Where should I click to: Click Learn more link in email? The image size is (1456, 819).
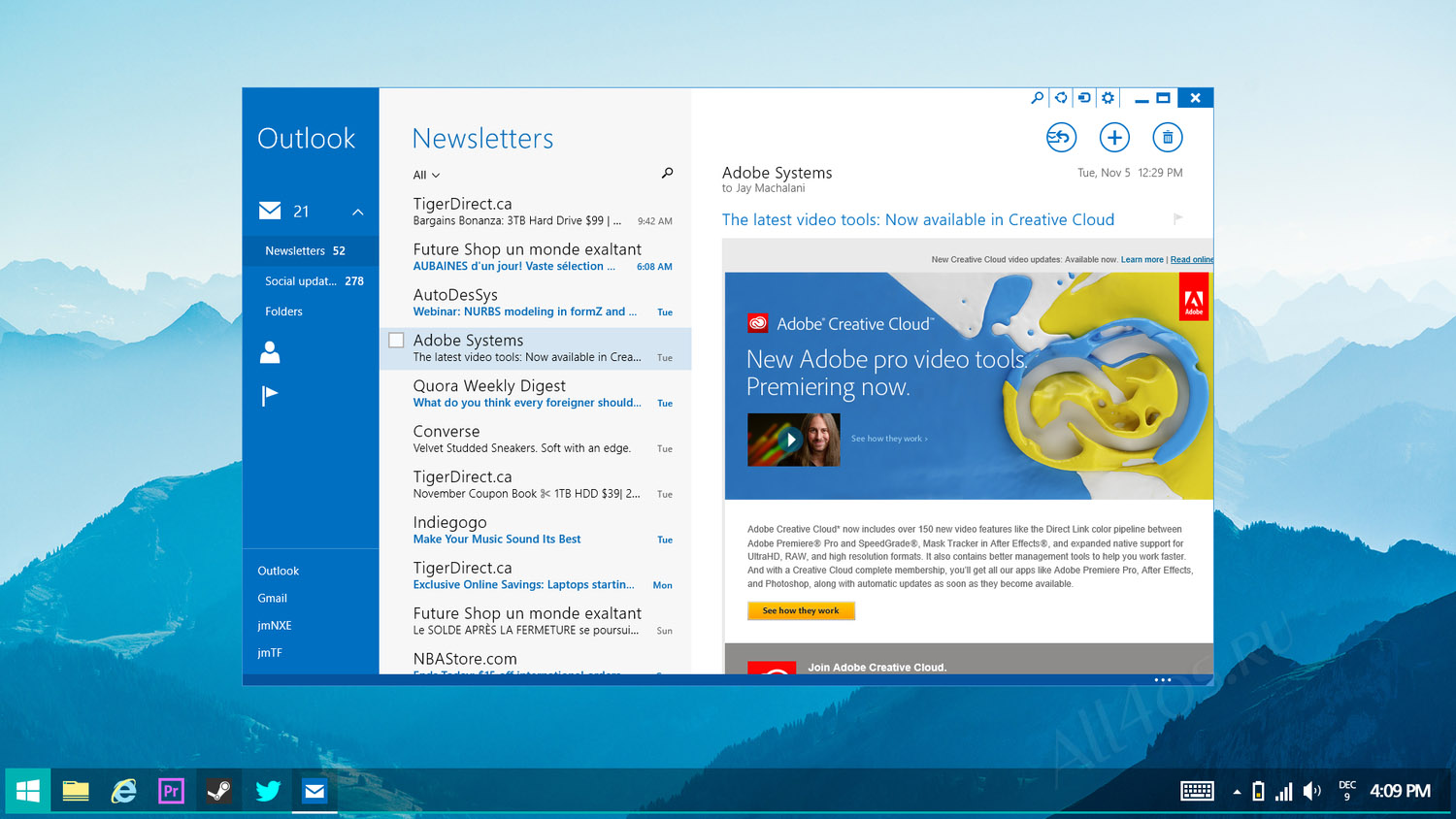(x=1142, y=259)
